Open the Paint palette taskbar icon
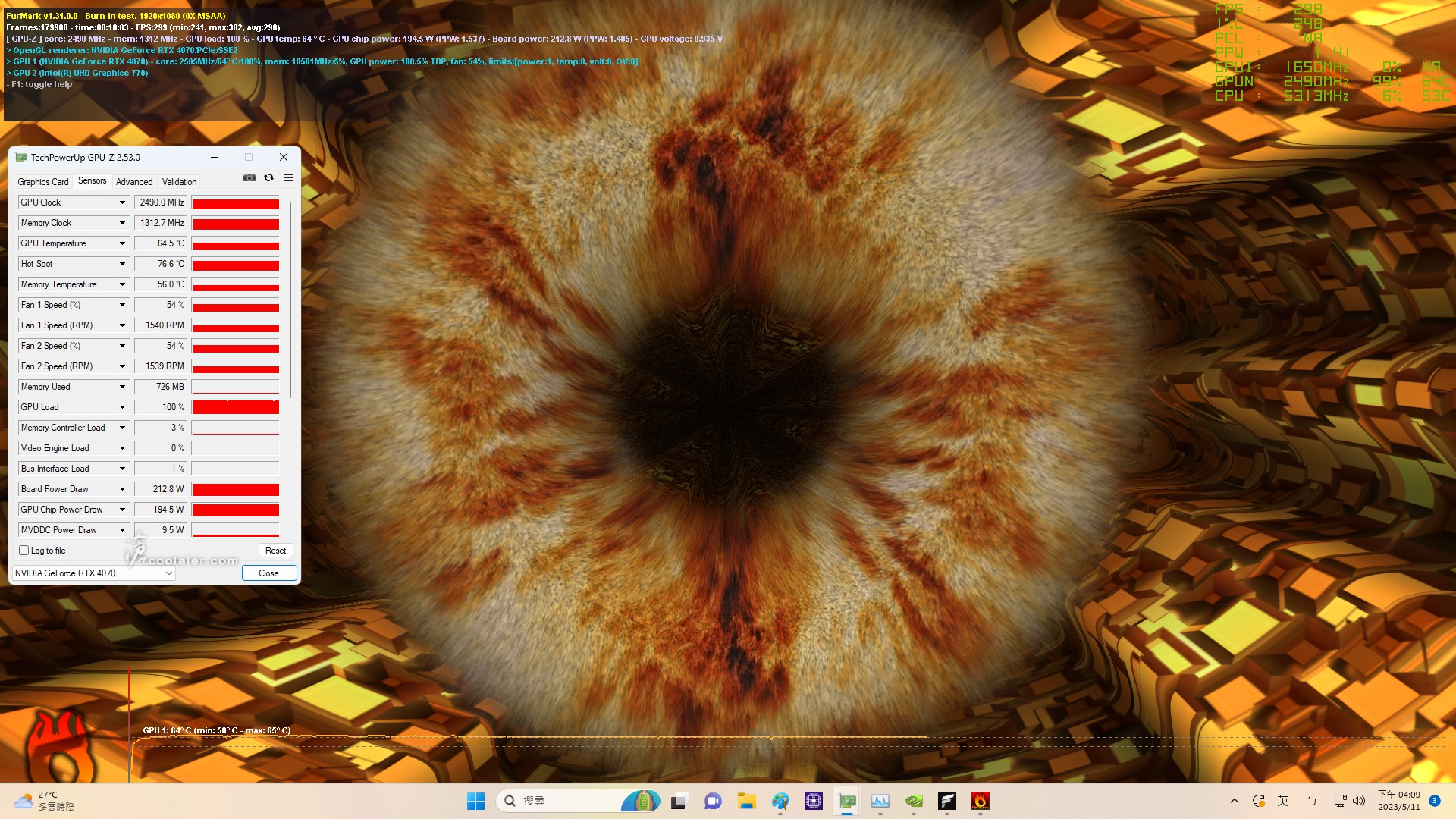Image resolution: width=1456 pixels, height=819 pixels. coord(780,801)
